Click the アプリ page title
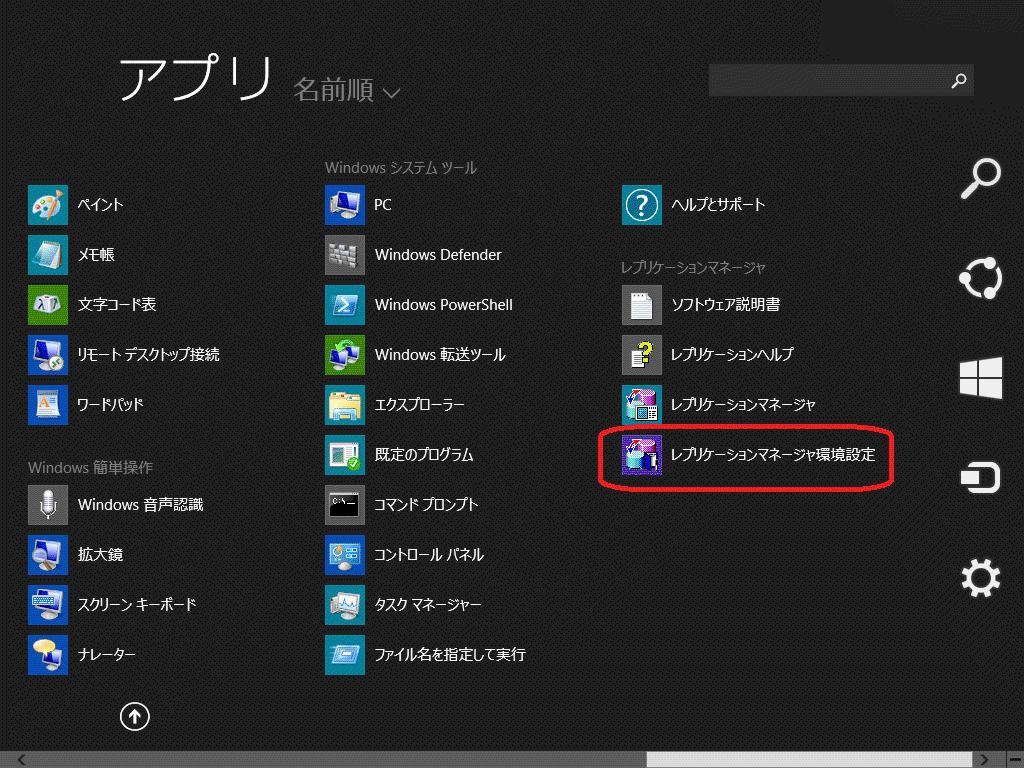Image resolution: width=1024 pixels, height=768 pixels. tap(195, 77)
